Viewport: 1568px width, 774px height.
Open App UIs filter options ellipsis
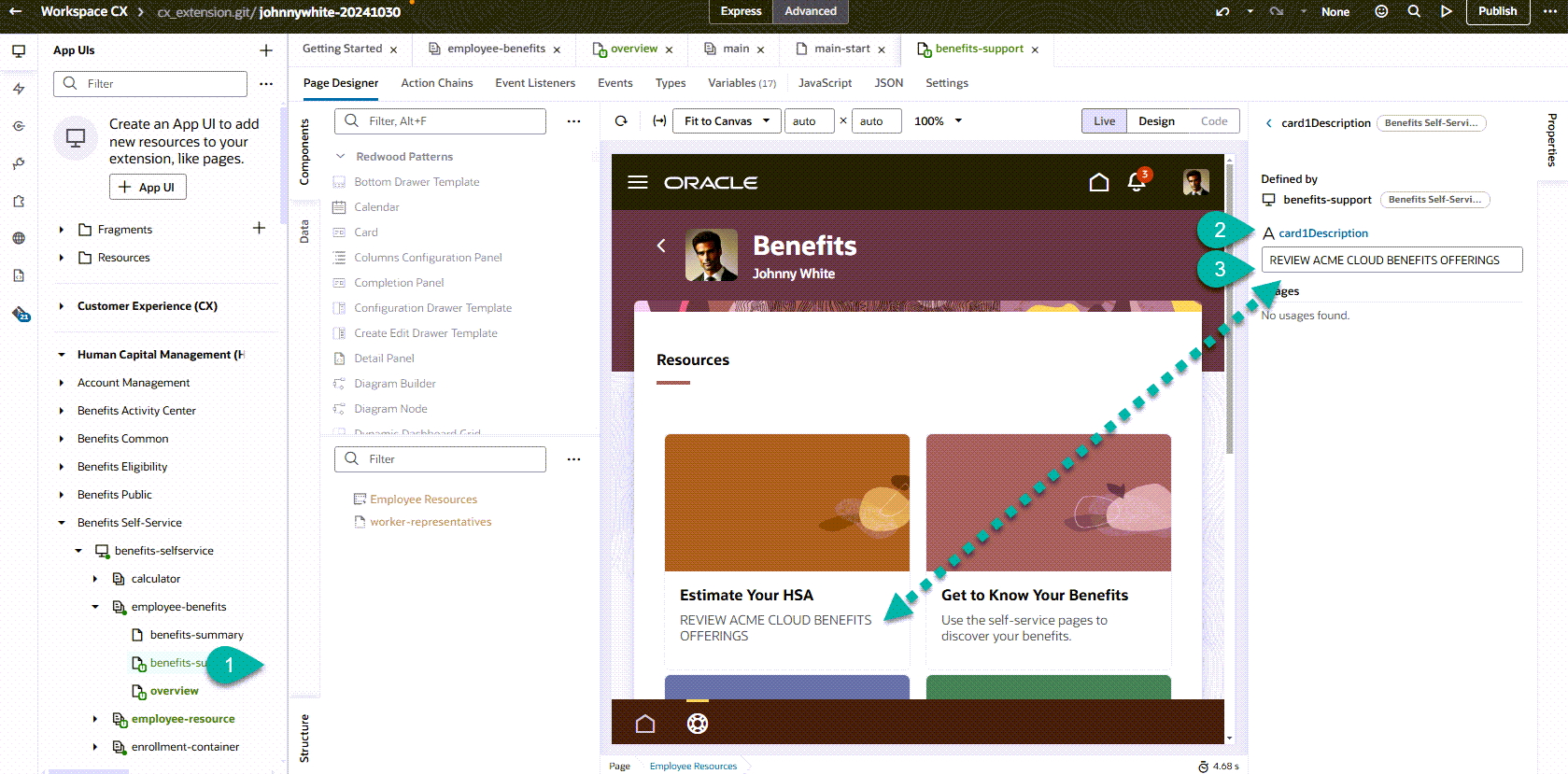click(x=266, y=84)
